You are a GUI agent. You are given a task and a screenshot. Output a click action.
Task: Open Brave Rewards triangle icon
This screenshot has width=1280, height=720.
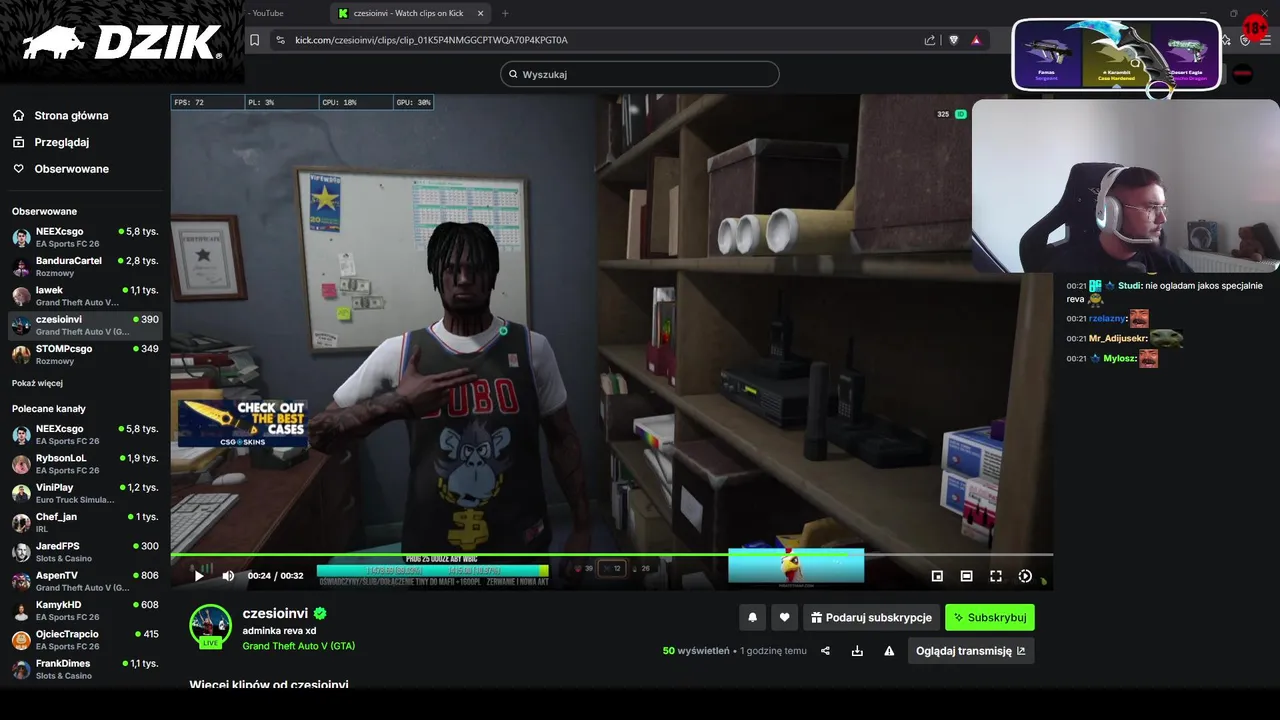click(976, 40)
